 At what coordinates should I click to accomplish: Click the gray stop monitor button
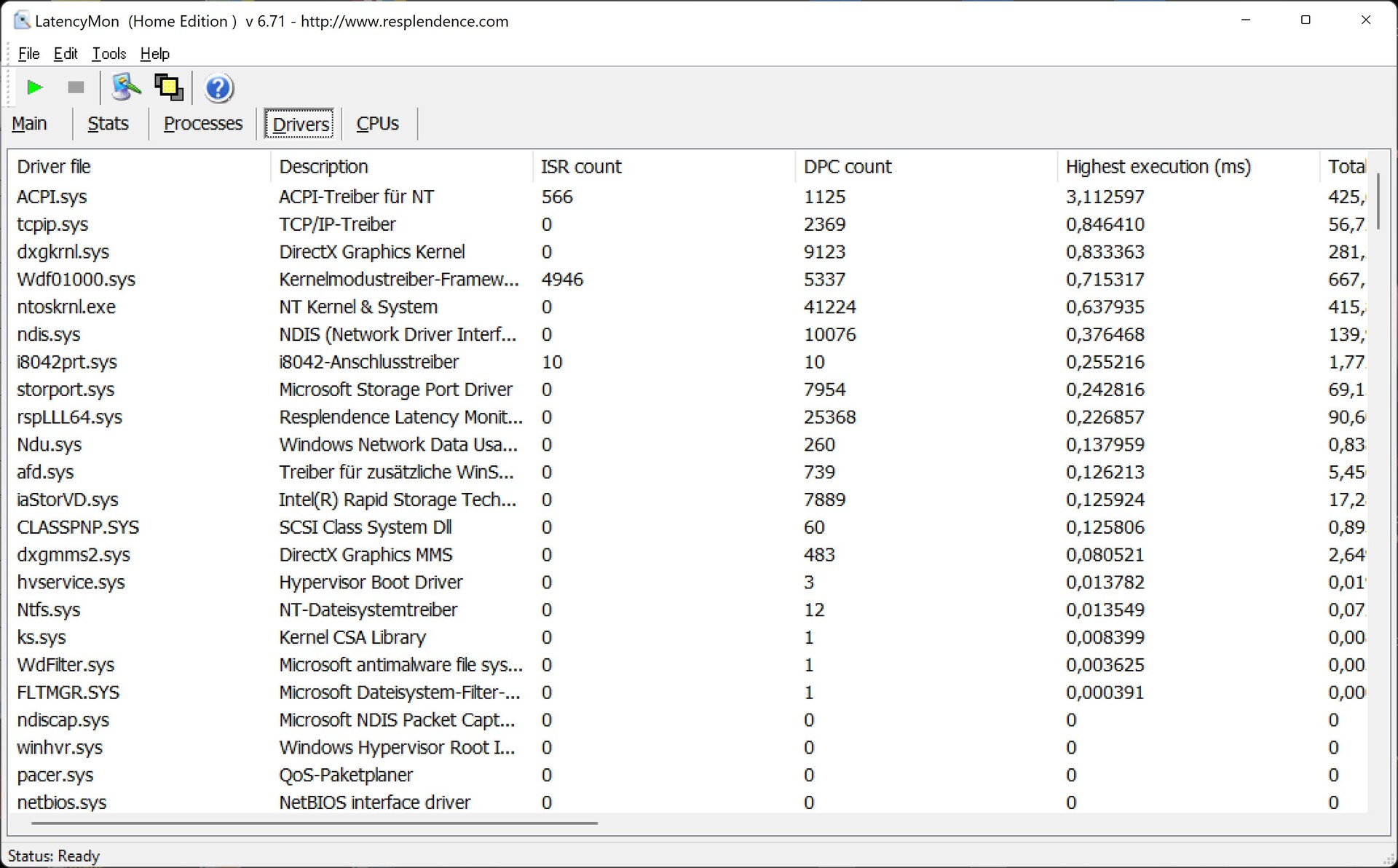(76, 88)
